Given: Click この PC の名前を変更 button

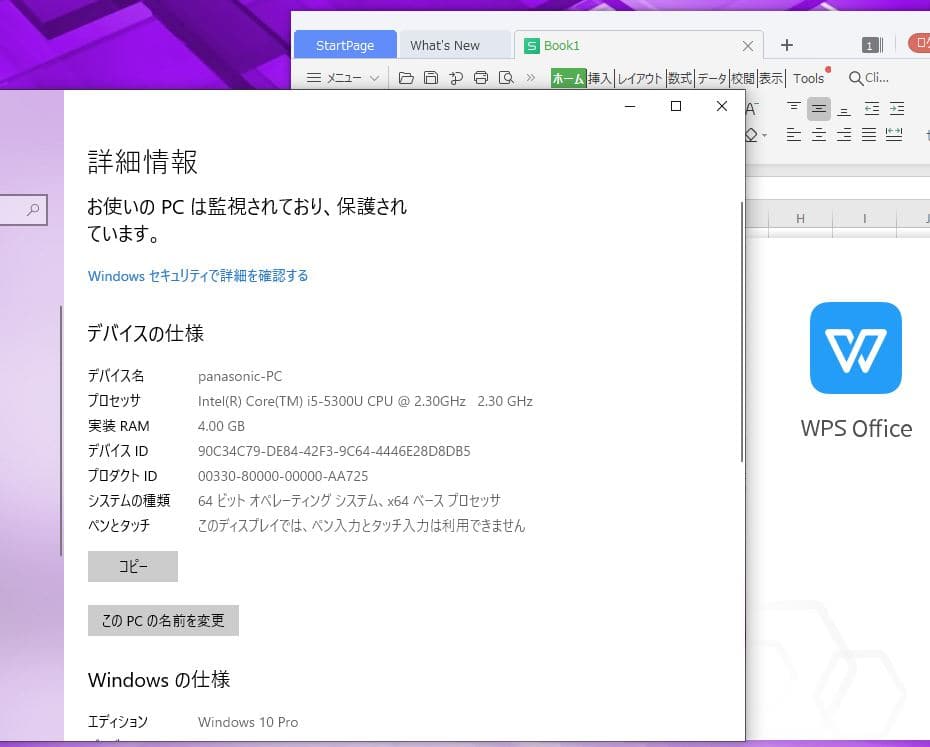Looking at the screenshot, I should coord(163,621).
